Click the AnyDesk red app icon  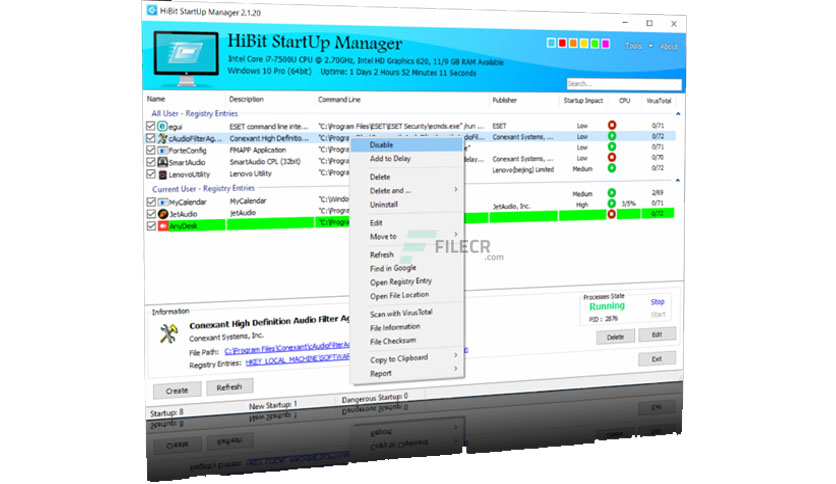point(163,226)
